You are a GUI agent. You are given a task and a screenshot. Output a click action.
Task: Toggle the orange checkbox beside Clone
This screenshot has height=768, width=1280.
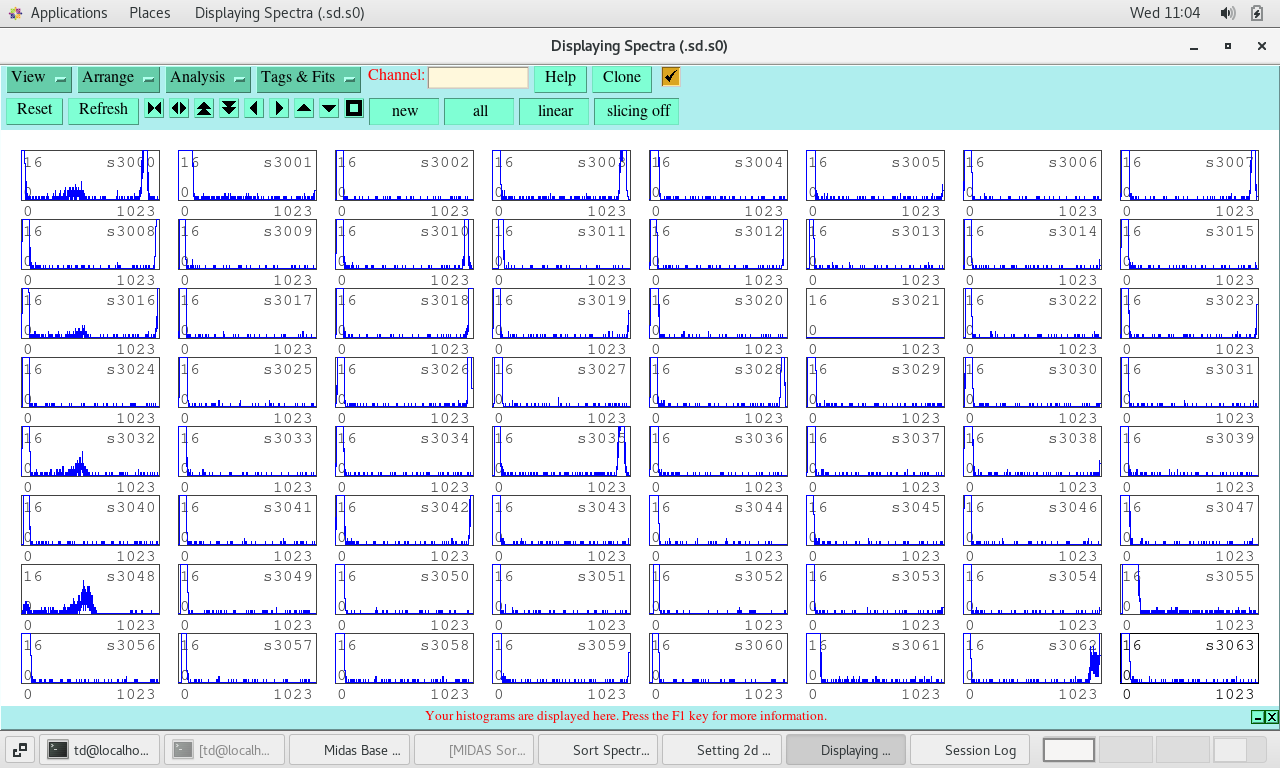670,77
